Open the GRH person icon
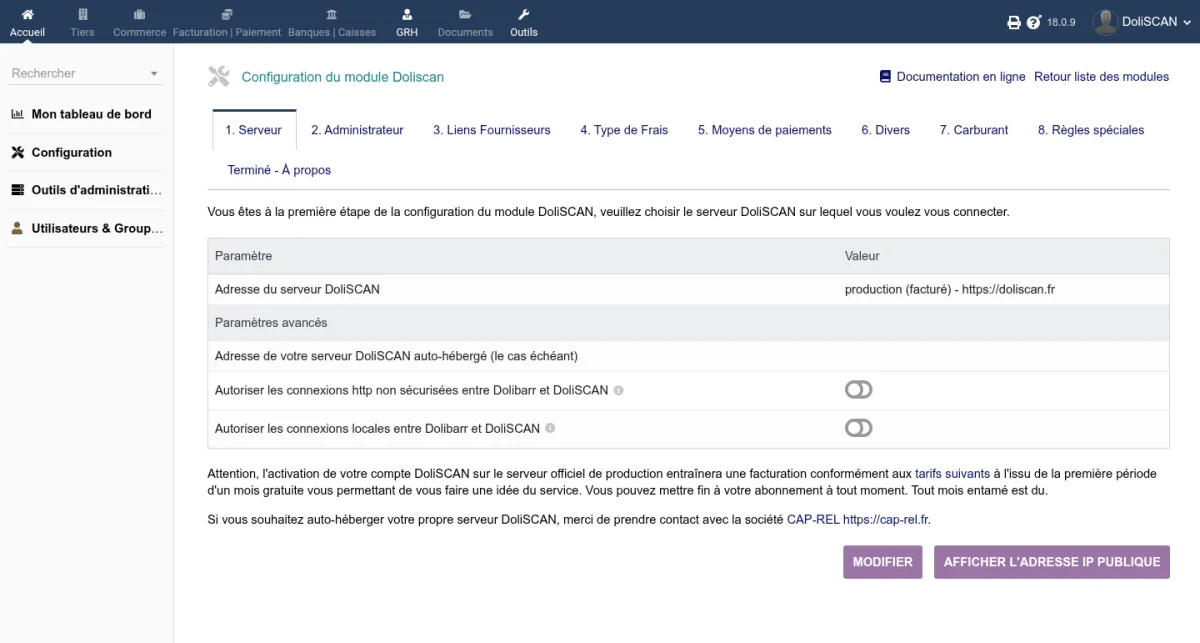 (406, 14)
